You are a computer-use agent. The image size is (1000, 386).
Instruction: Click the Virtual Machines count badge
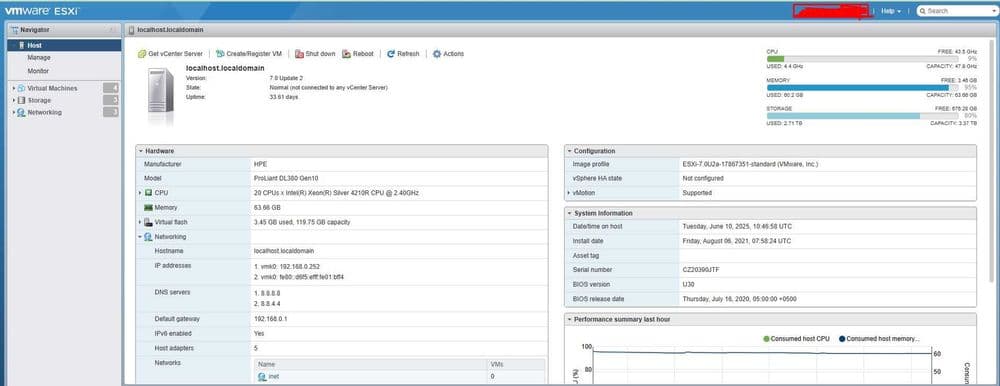coord(111,88)
